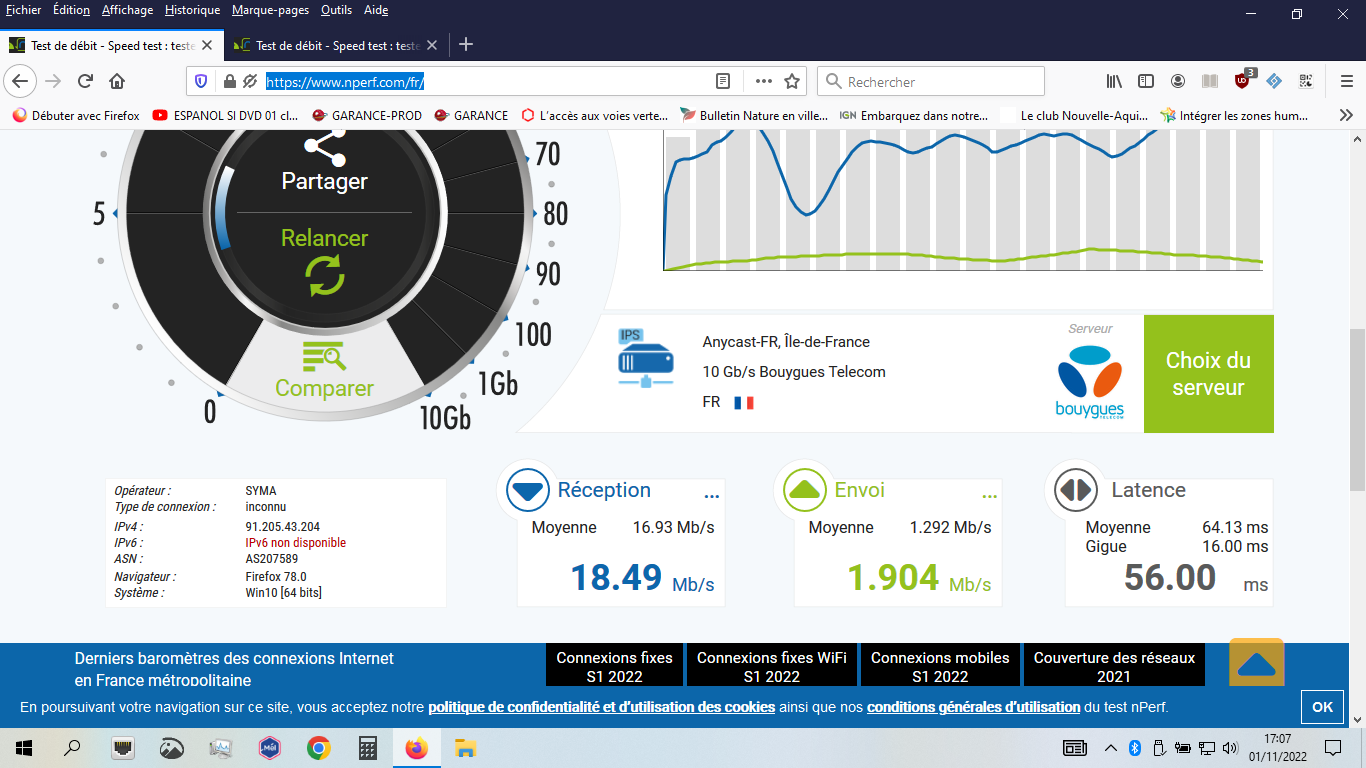1366x768 pixels.
Task: Open the Couverture des réseaux 2021 link
Action: [1114, 666]
